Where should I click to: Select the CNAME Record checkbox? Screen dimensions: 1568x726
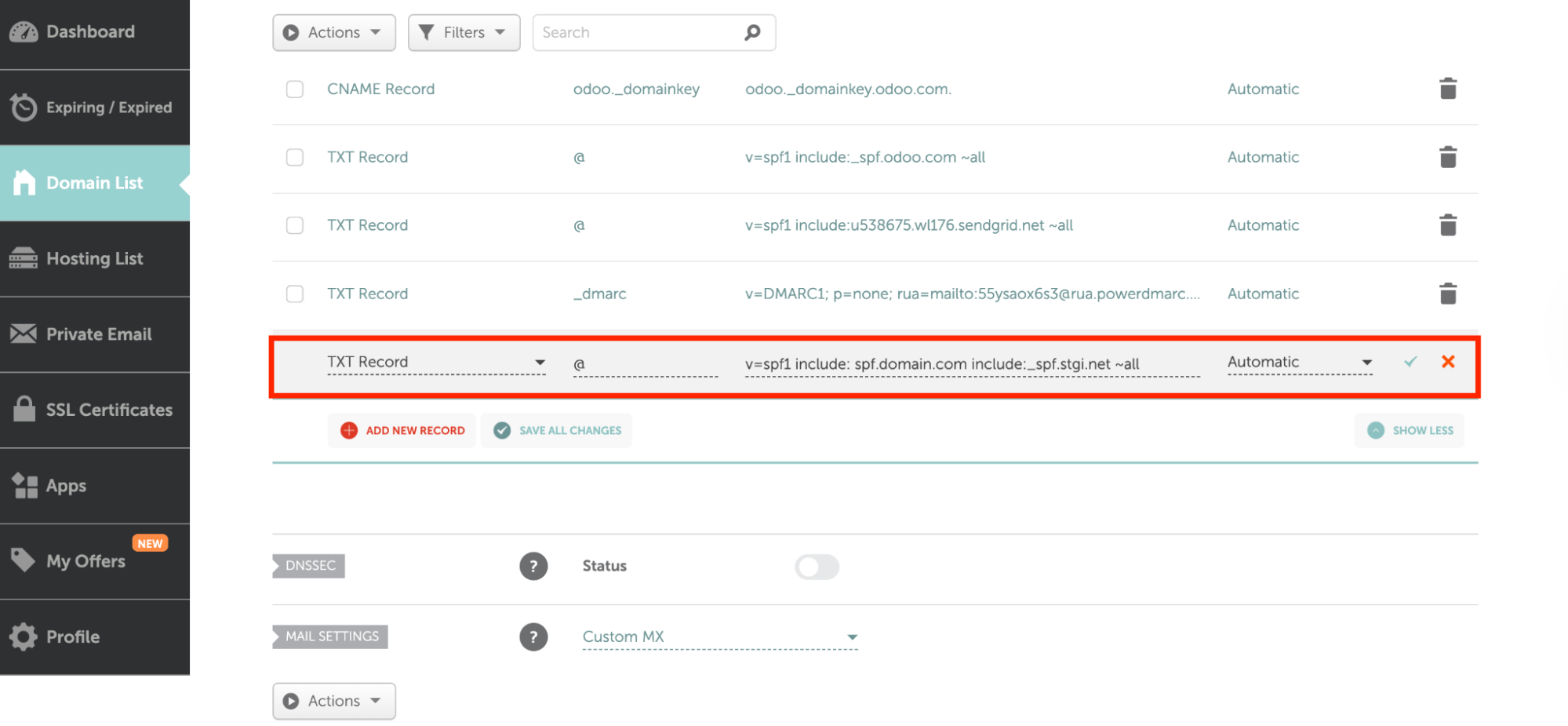pyautogui.click(x=295, y=89)
